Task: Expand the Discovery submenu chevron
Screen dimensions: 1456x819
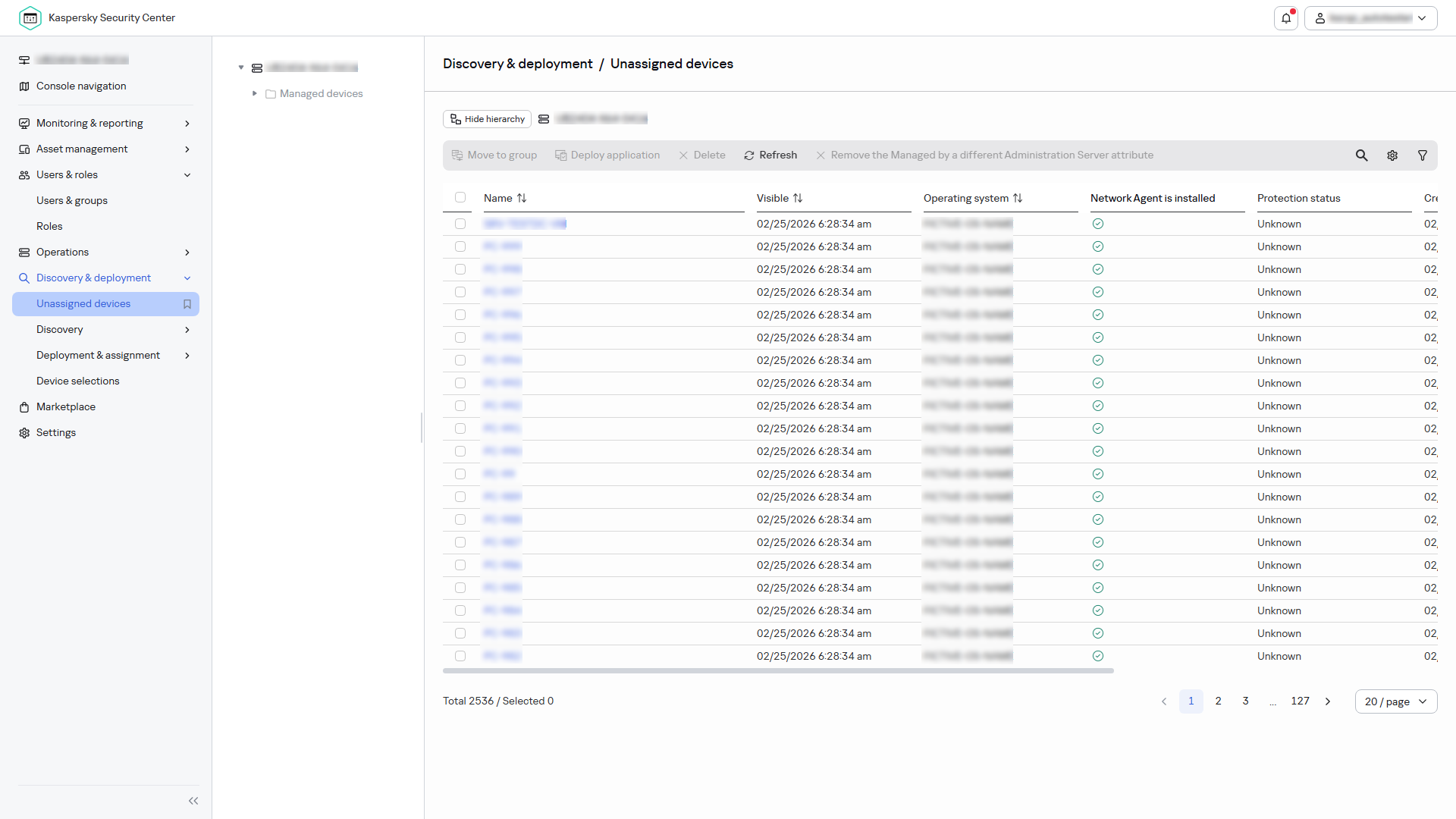Action: pyautogui.click(x=187, y=330)
